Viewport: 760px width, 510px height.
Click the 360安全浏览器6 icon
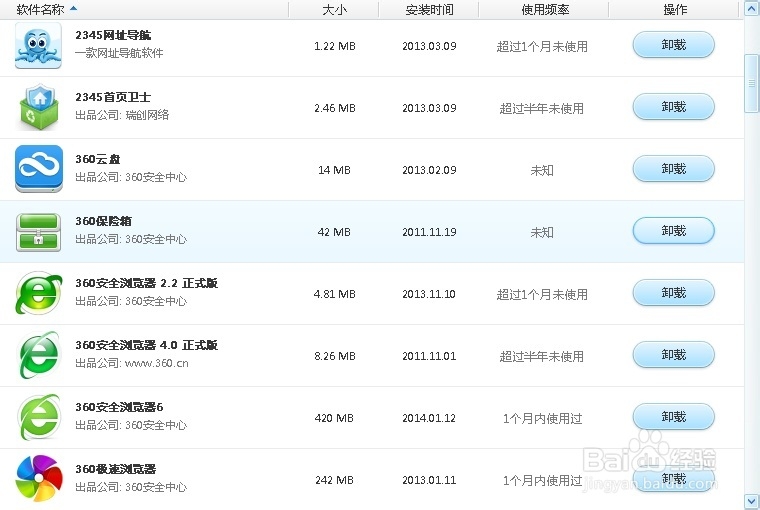point(39,417)
